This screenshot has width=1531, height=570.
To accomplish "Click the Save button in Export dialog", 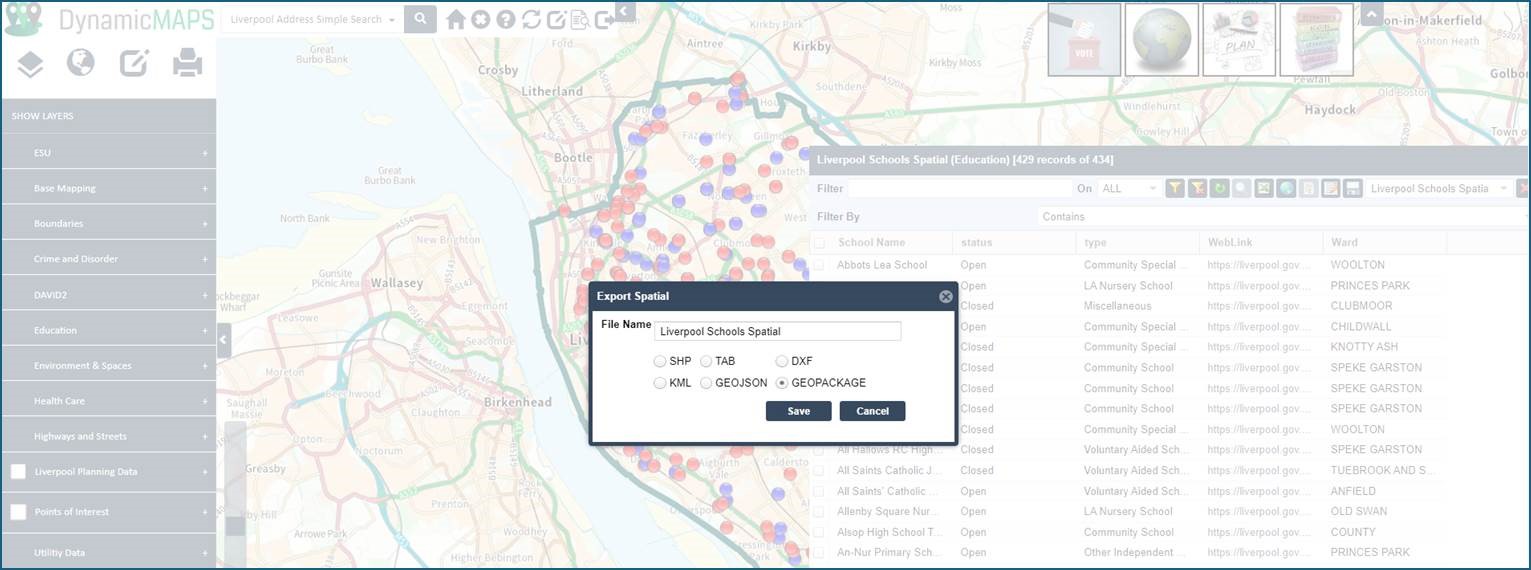I will pos(798,411).
